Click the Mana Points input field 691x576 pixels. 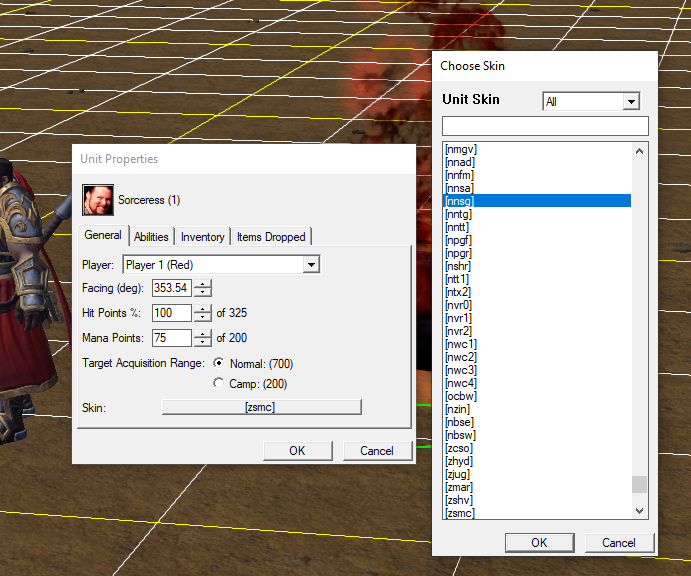click(172, 338)
